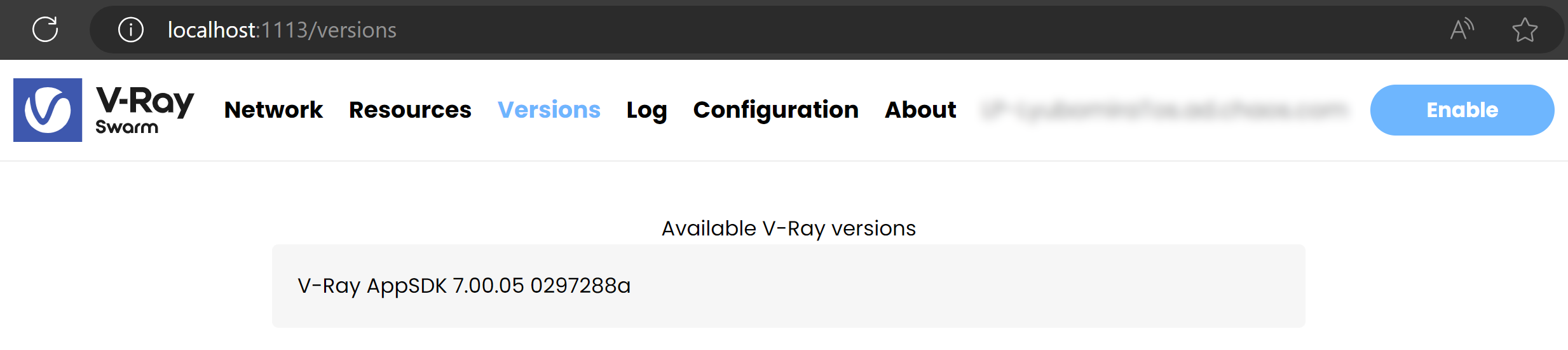Go to the Log tab

(646, 111)
